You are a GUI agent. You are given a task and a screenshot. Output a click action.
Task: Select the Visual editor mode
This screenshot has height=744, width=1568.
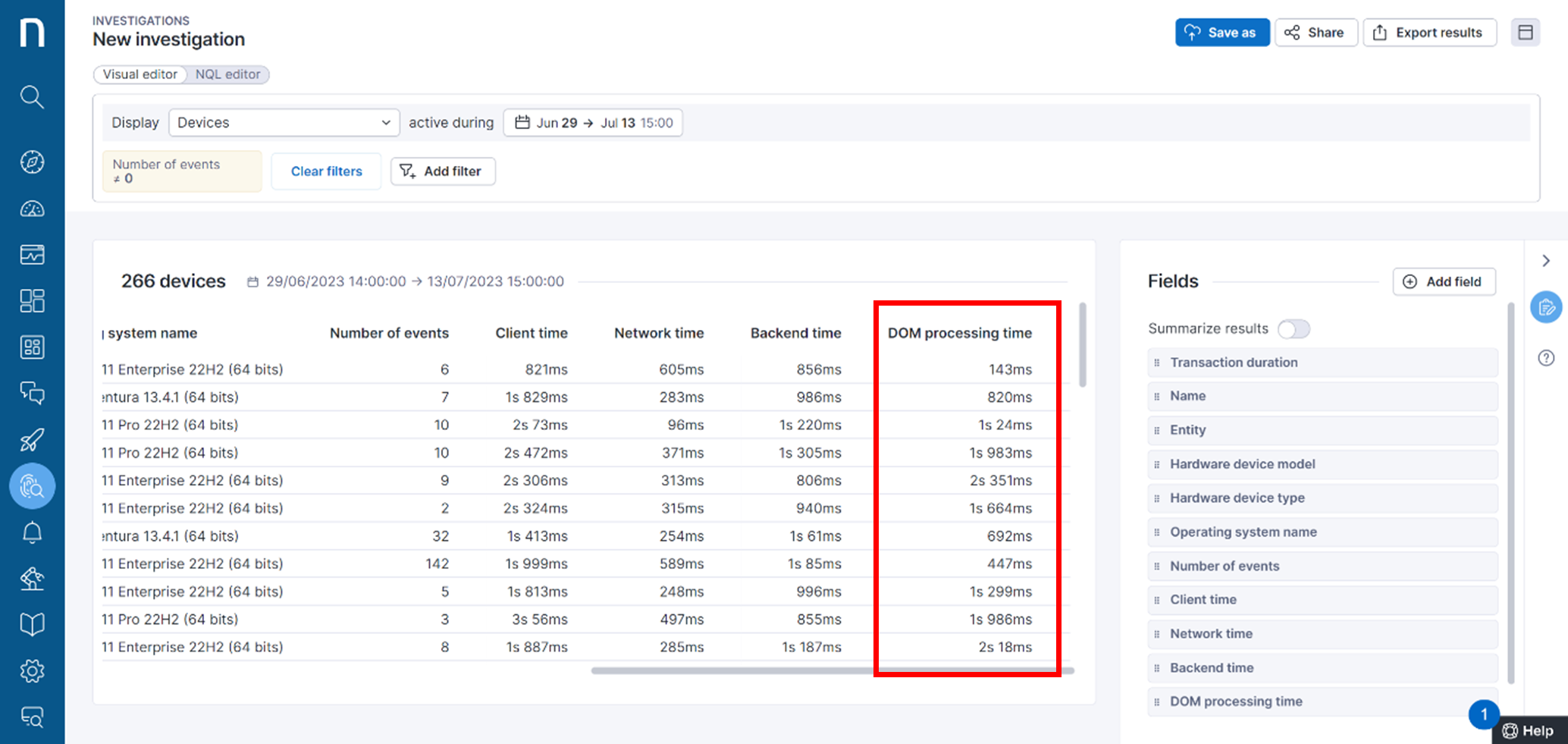(x=140, y=74)
